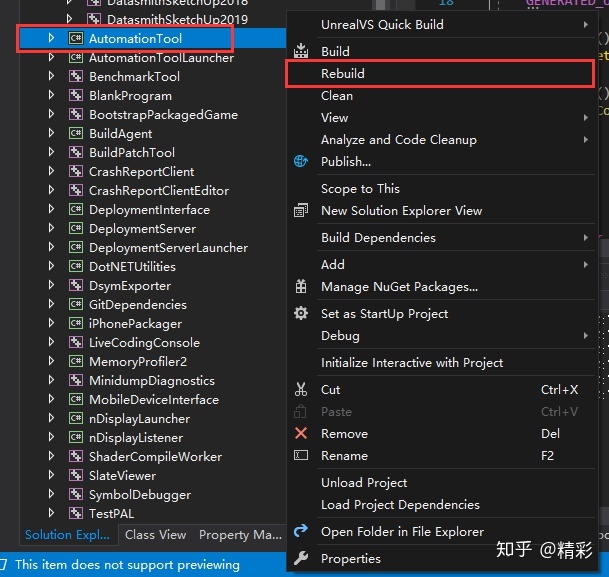This screenshot has height=577, width=609.
Task: Click the New Solution Explorer View icon
Action: click(301, 210)
